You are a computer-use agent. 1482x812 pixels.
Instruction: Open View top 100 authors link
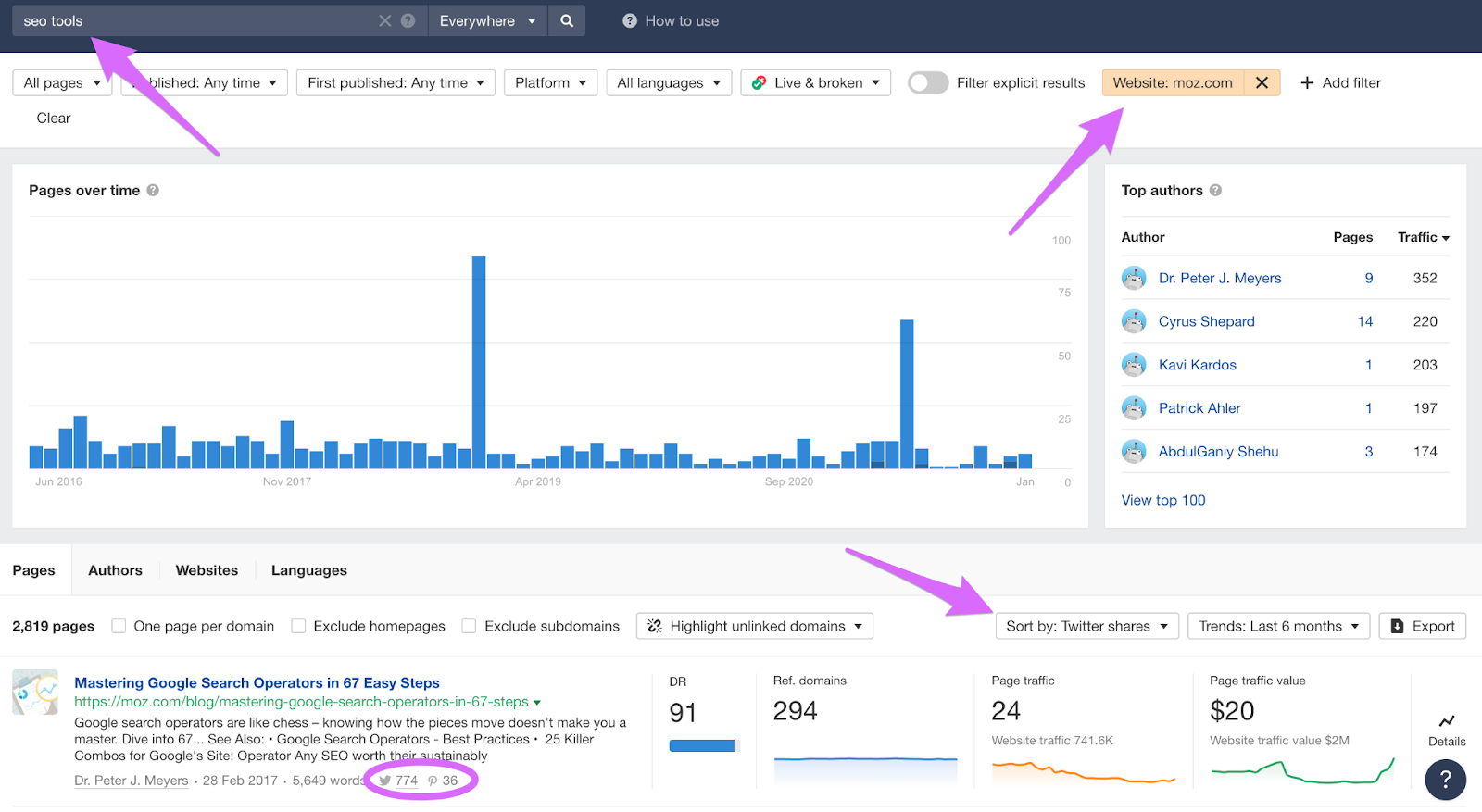1163,500
